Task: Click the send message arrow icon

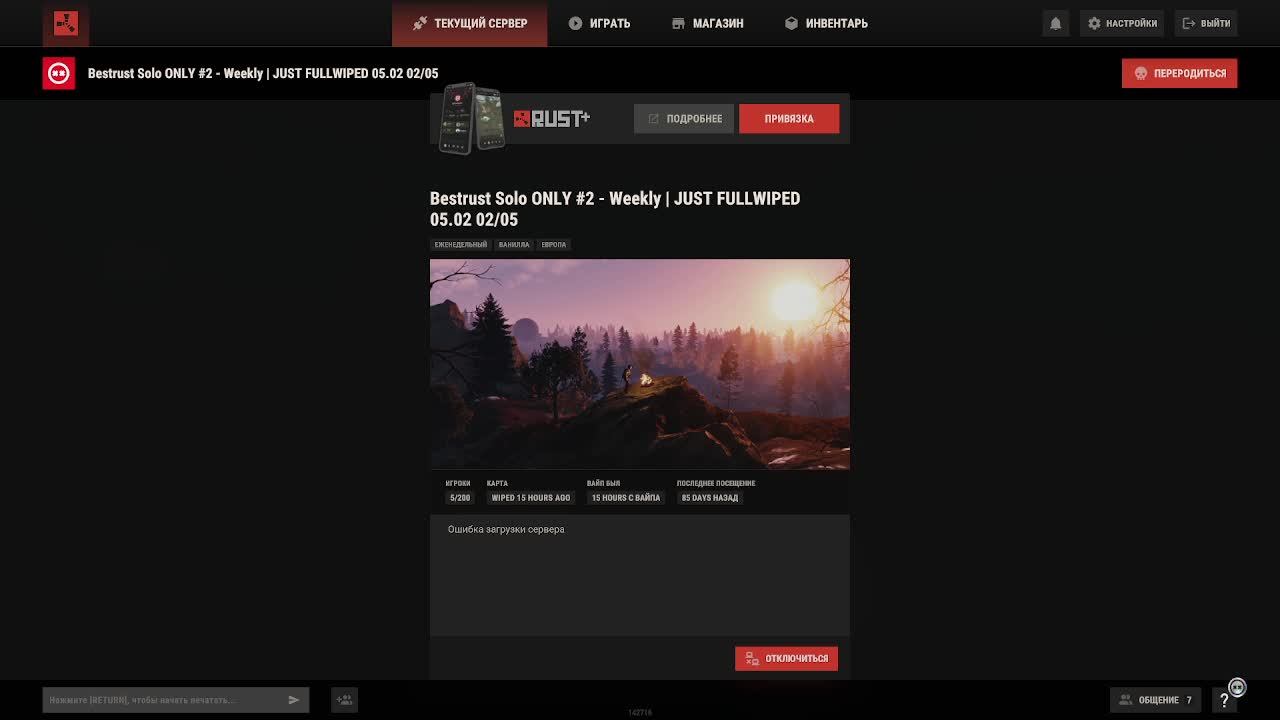Action: point(294,700)
